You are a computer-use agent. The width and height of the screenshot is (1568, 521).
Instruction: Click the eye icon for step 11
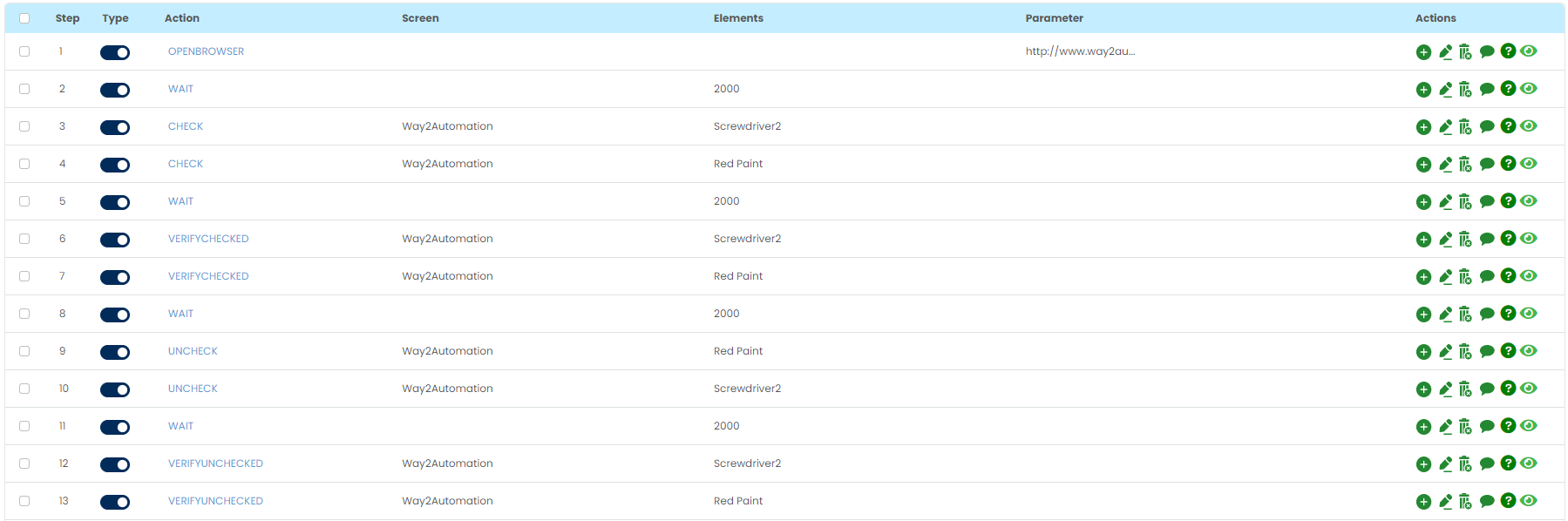(x=1529, y=425)
